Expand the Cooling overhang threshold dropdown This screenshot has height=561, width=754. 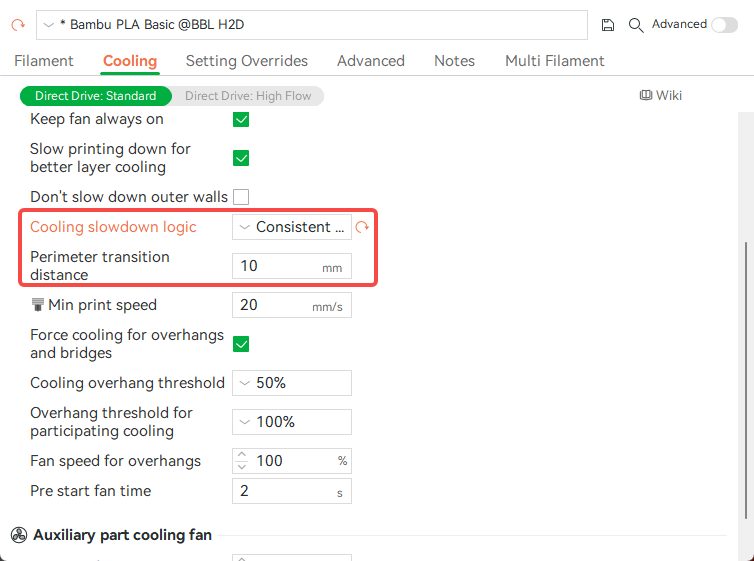click(292, 383)
